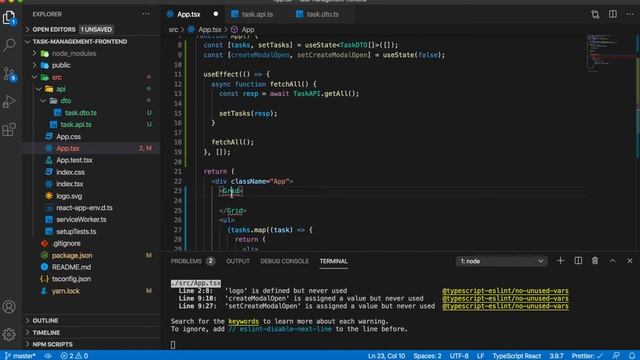Switch to the task.api.ts tab
Image resolution: width=640 pixels, height=360 pixels.
tap(257, 14)
